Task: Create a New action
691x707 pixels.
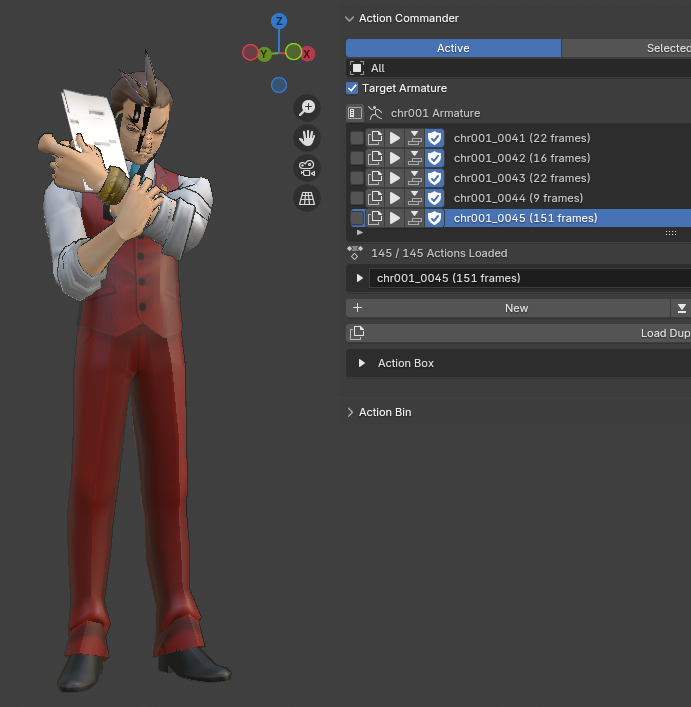Action: (x=508, y=308)
